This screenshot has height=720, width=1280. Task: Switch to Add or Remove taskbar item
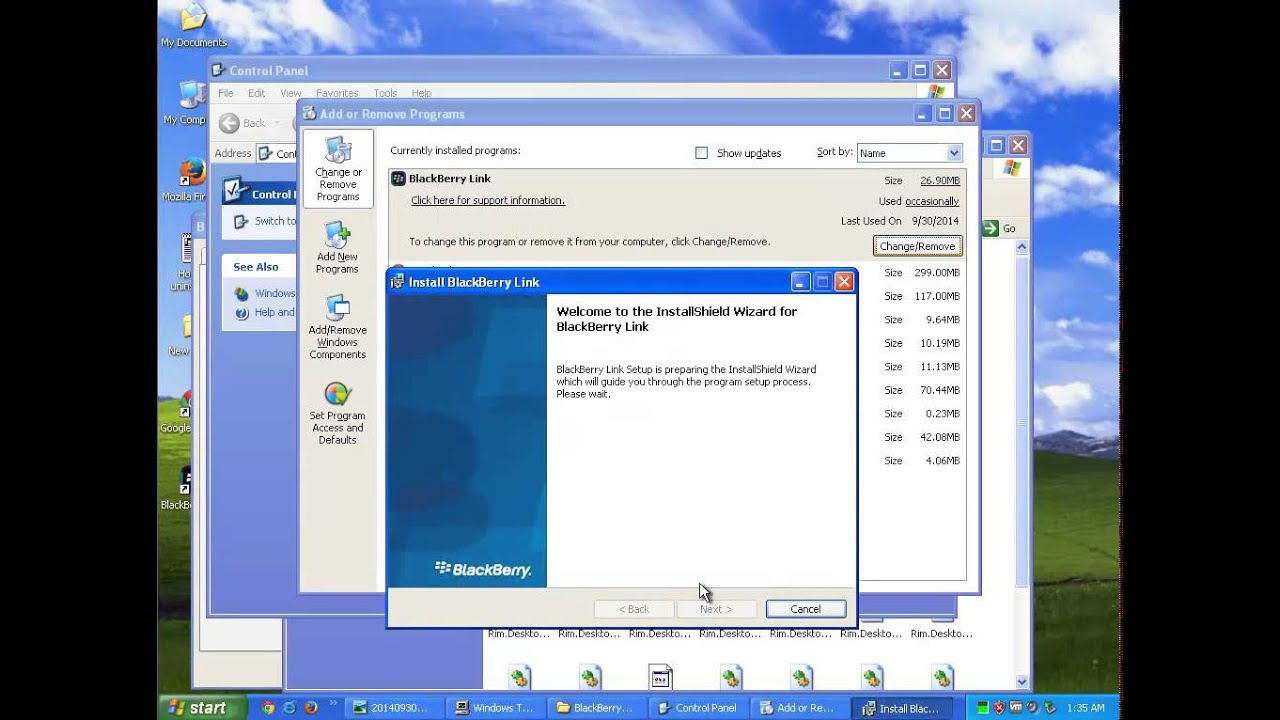tap(798, 708)
